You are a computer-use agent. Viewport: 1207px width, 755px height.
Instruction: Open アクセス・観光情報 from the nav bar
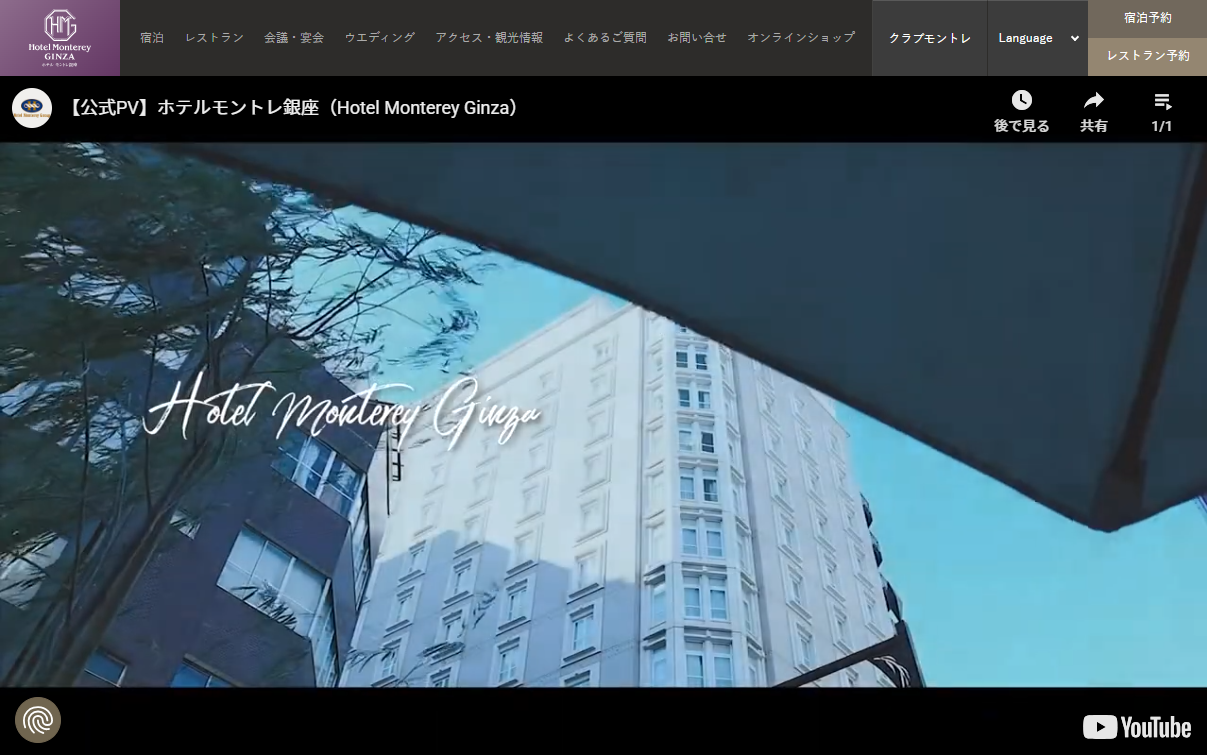click(x=489, y=38)
